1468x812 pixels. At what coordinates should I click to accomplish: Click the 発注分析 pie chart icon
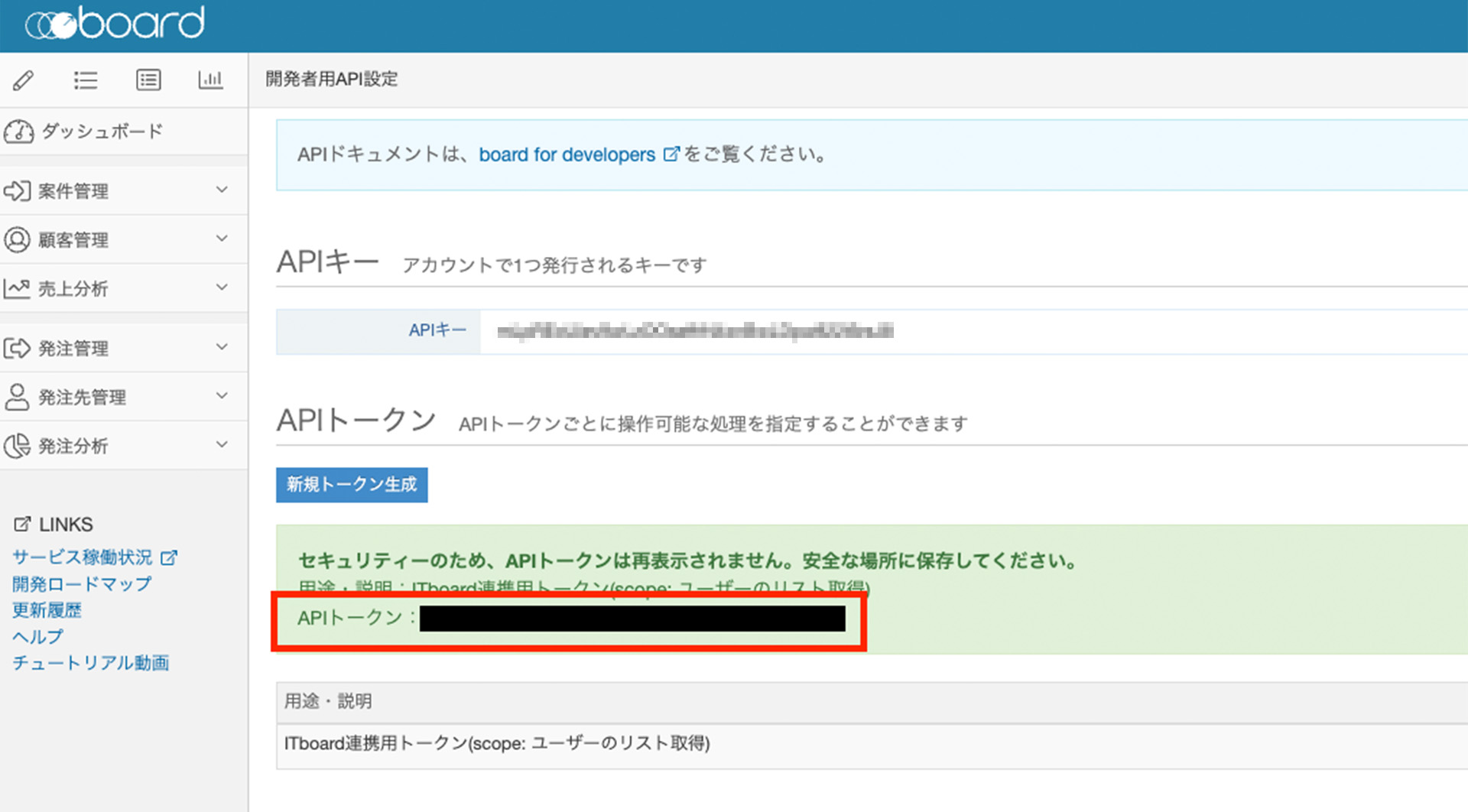tap(17, 446)
